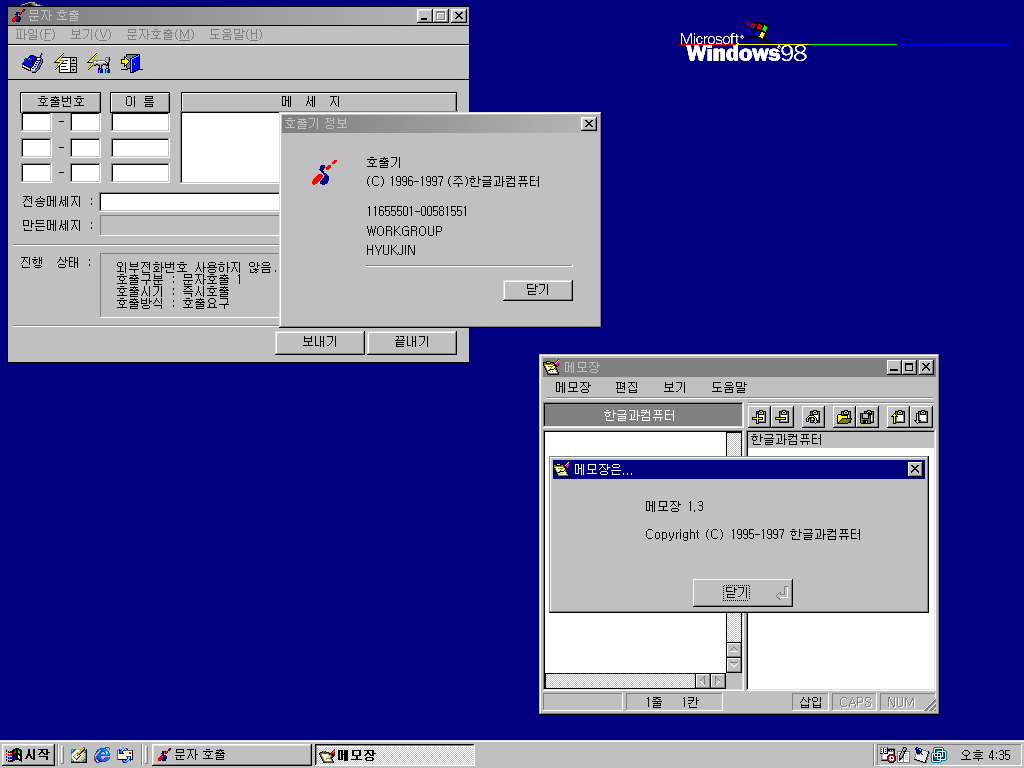The height and width of the screenshot is (768, 1024).
Task: Open 메모장 menu in notepad window
Action: click(573, 387)
